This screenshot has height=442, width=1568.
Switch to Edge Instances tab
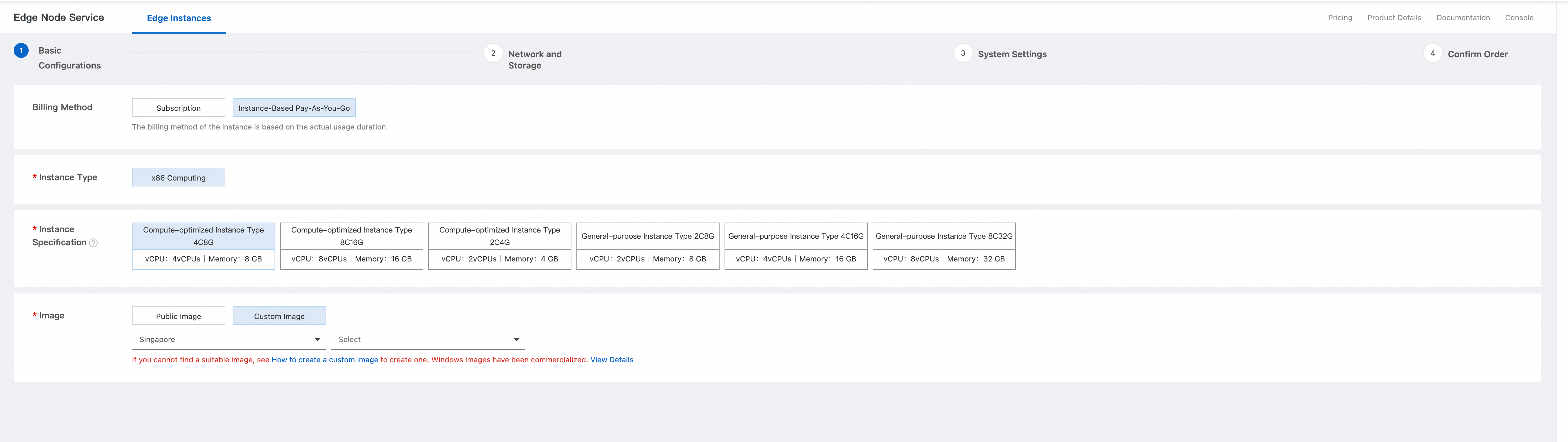[178, 18]
